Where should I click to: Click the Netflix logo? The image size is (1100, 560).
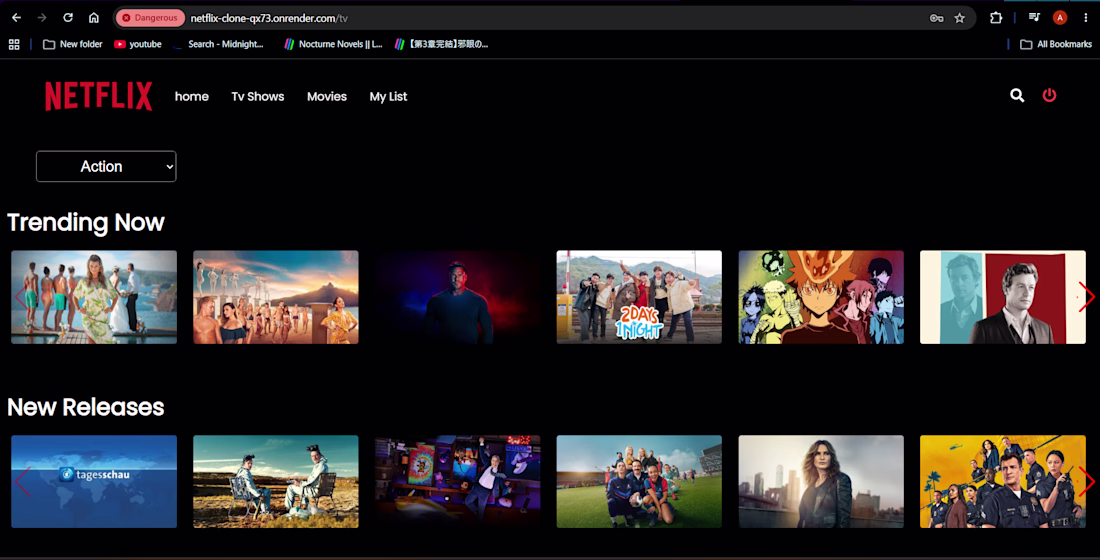[98, 96]
